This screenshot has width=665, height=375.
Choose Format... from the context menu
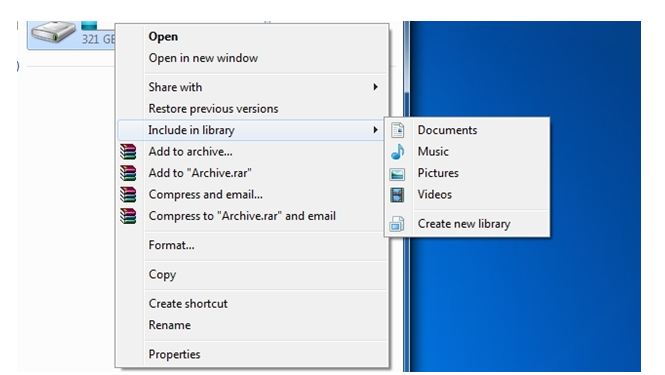pos(171,245)
